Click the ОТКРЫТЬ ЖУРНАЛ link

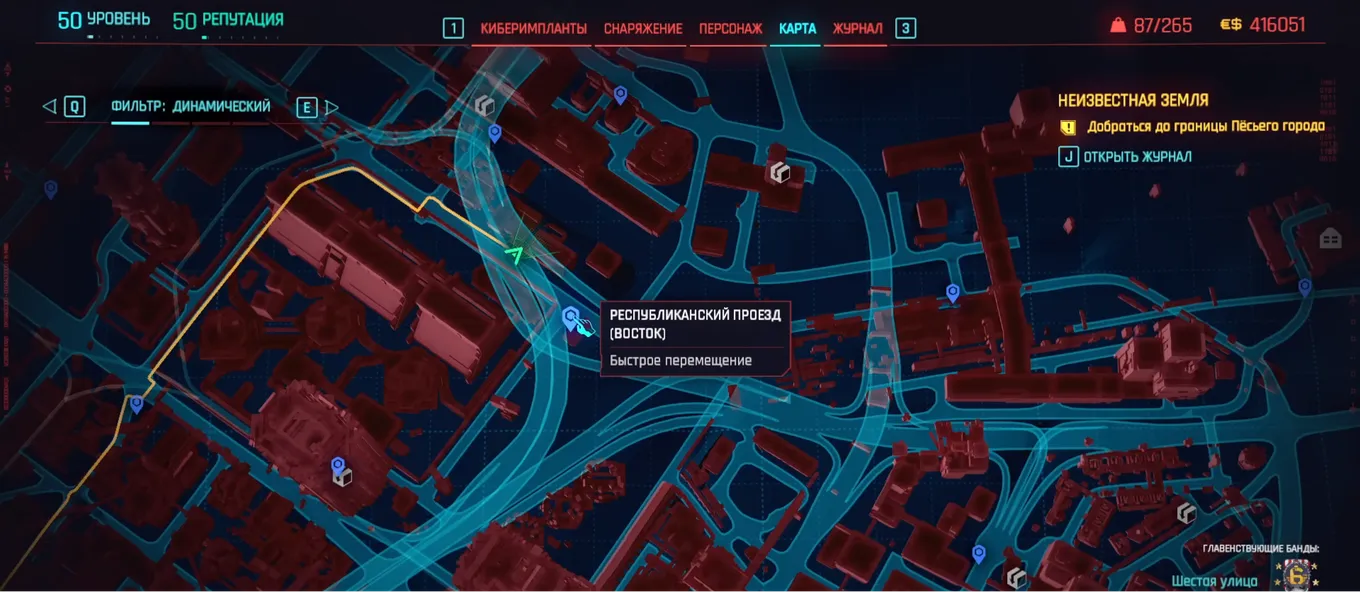tap(1137, 157)
